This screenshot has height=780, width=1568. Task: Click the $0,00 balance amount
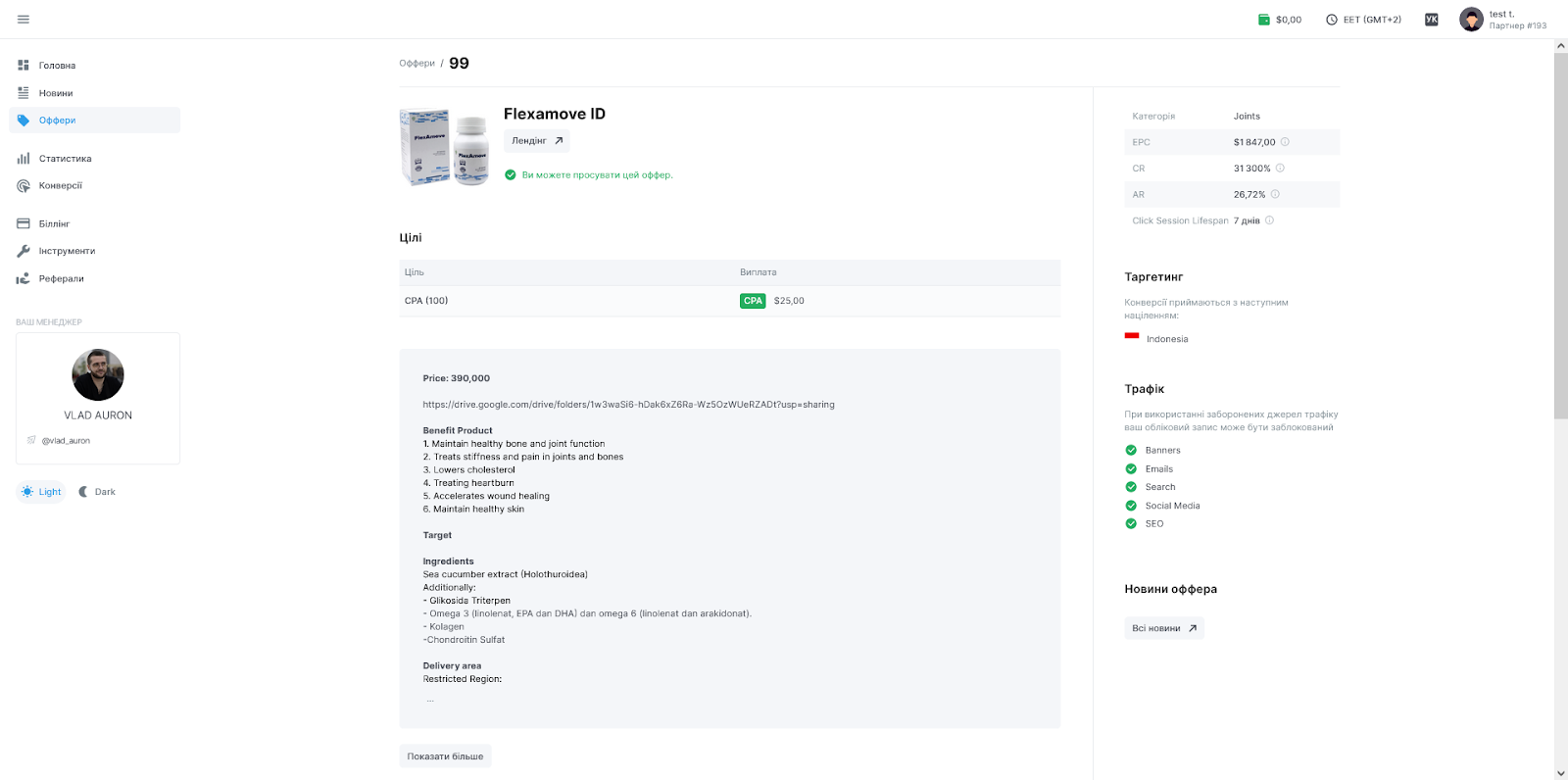1289,20
